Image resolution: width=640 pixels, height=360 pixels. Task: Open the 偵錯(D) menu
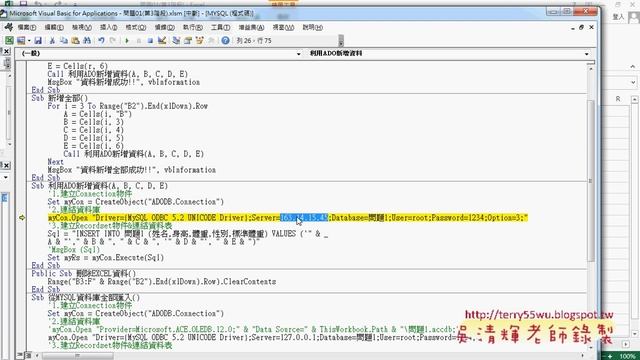pos(164,27)
